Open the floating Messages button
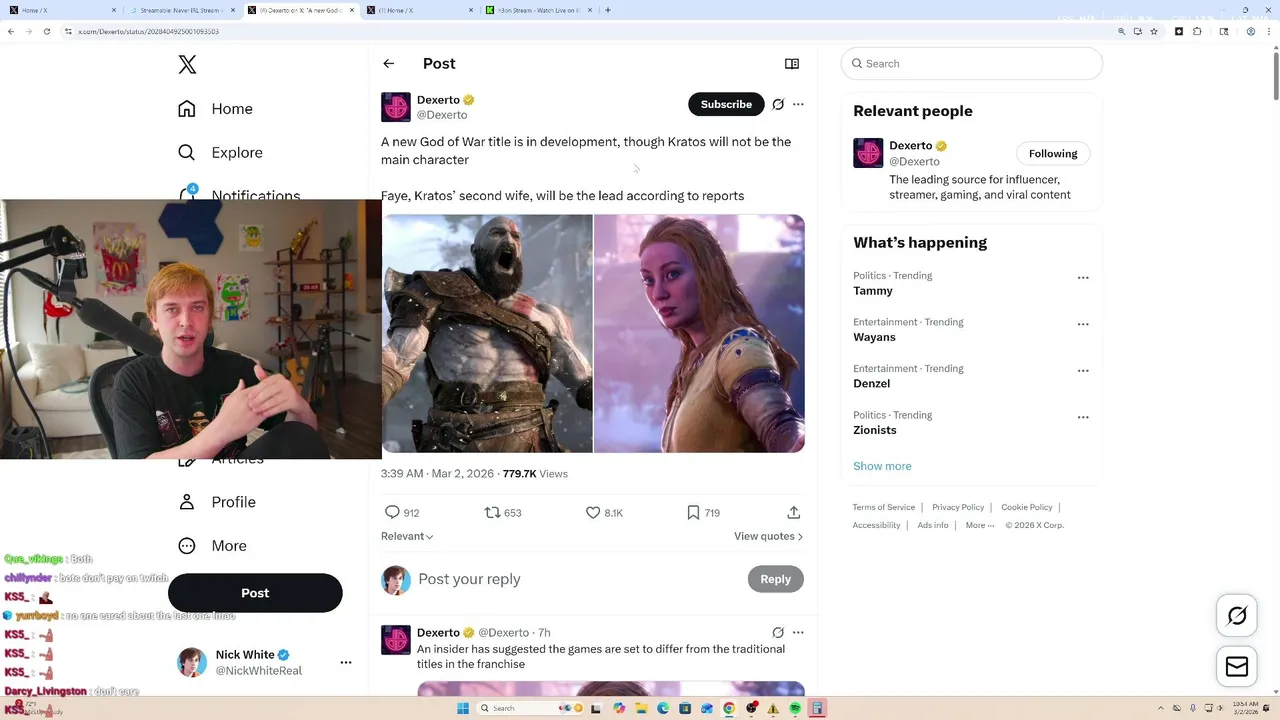This screenshot has height=720, width=1280. click(1237, 667)
